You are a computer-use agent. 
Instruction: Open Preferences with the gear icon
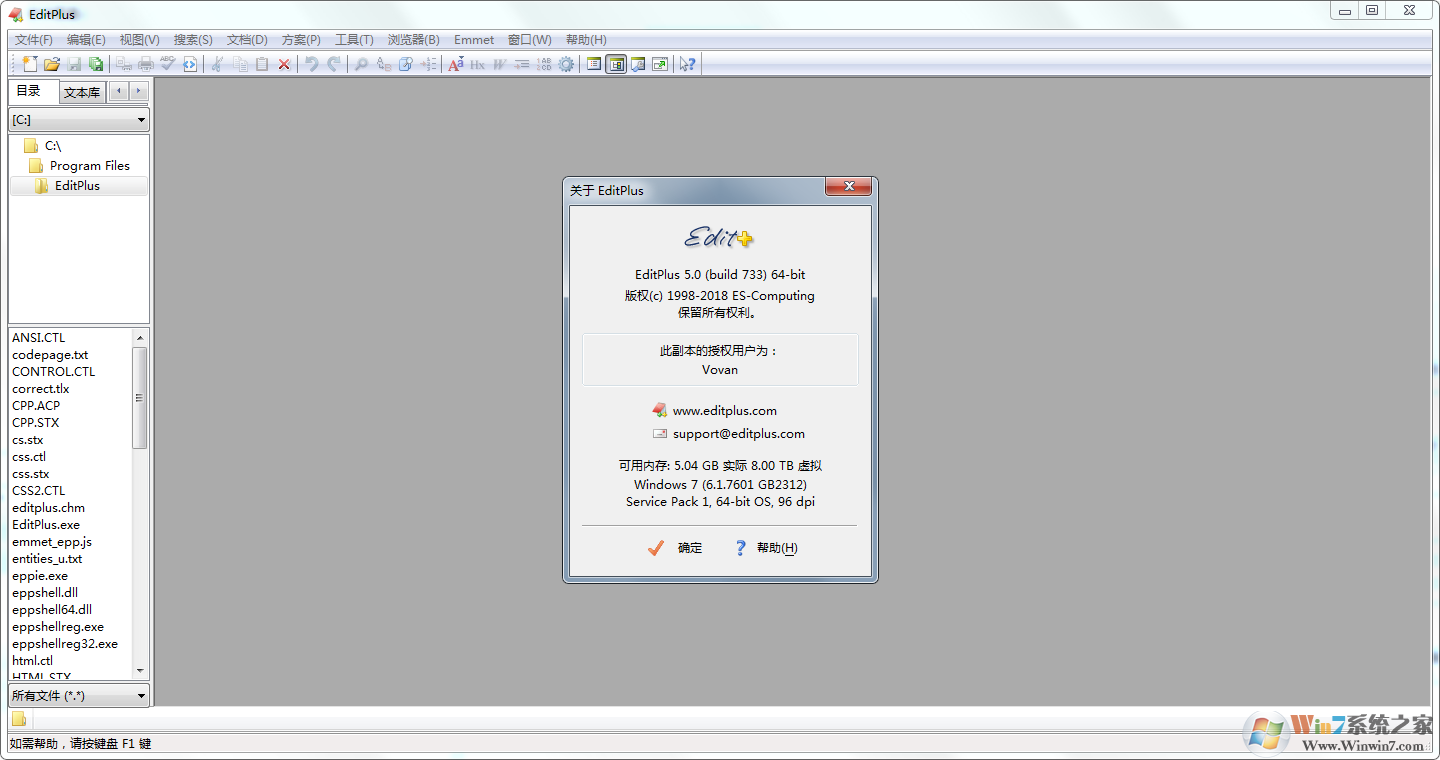[567, 64]
